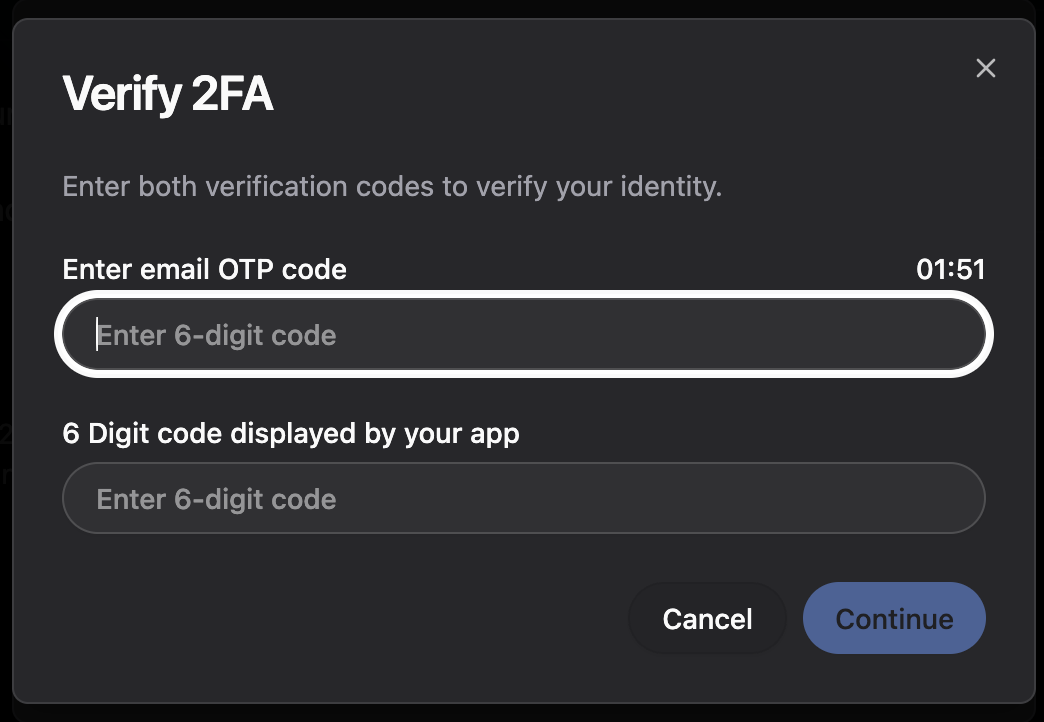
Task: Dismiss verification using the Cancel button
Action: pyautogui.click(x=707, y=618)
